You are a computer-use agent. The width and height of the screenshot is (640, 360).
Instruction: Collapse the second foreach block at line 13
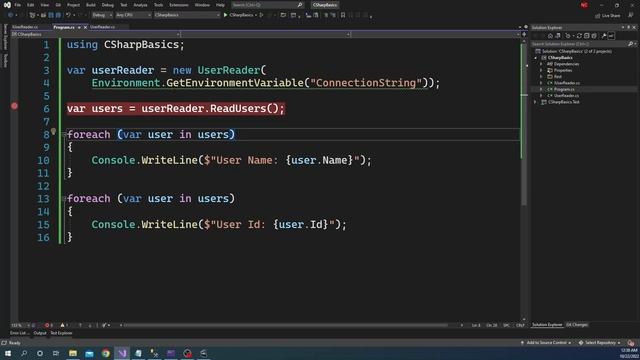pos(64,199)
